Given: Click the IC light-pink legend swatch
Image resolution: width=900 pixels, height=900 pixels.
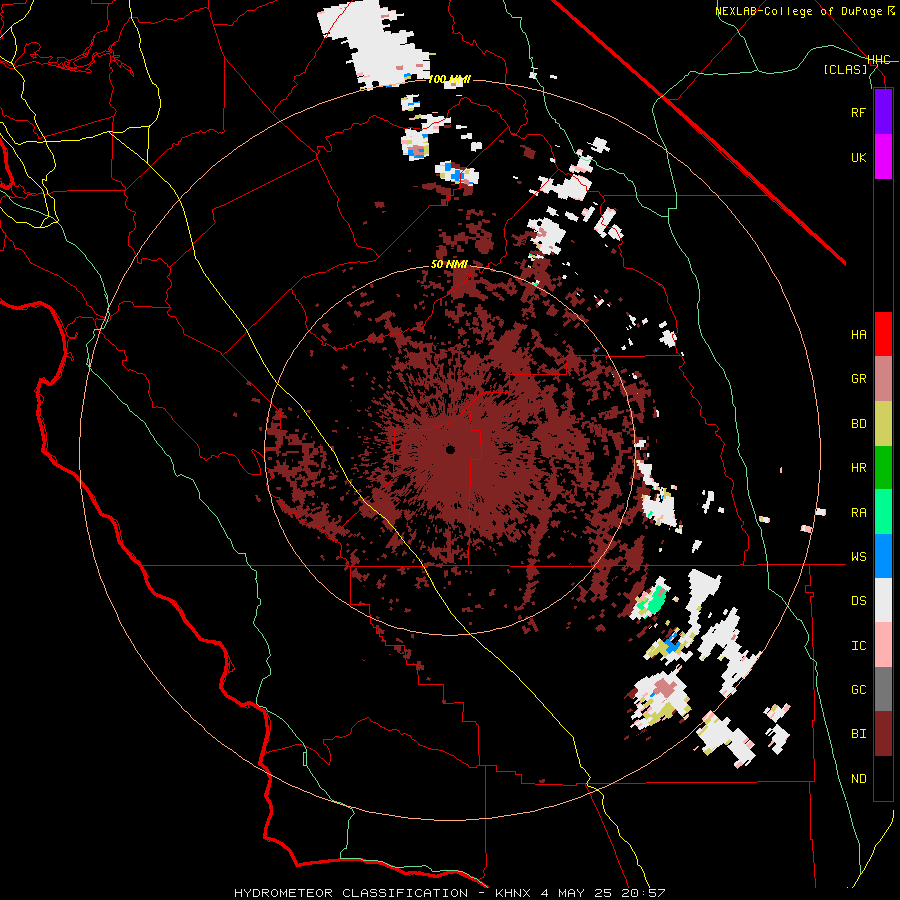Looking at the screenshot, I should pyautogui.click(x=883, y=645).
